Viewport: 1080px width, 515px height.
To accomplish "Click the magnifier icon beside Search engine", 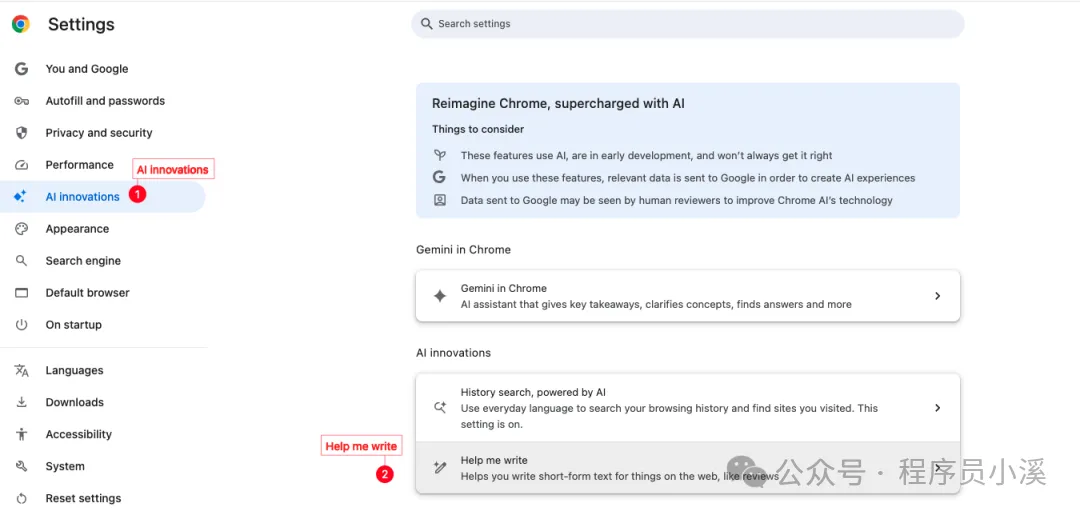I will point(21,261).
